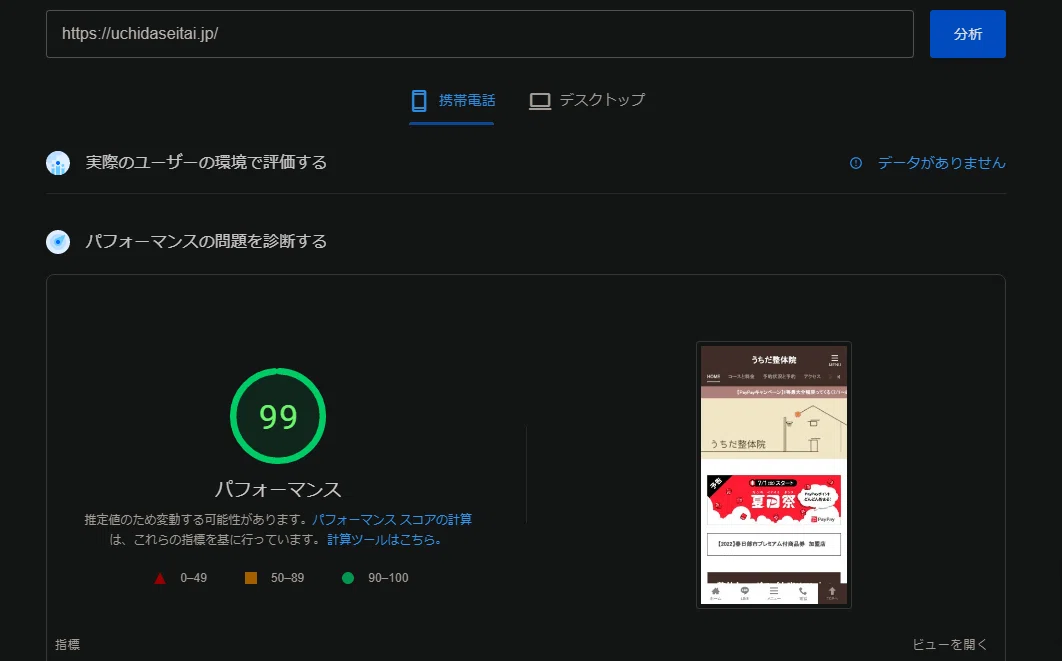The width and height of the screenshot is (1062, 661).
Task: Click the mobile phone icon
Action: point(419,101)
